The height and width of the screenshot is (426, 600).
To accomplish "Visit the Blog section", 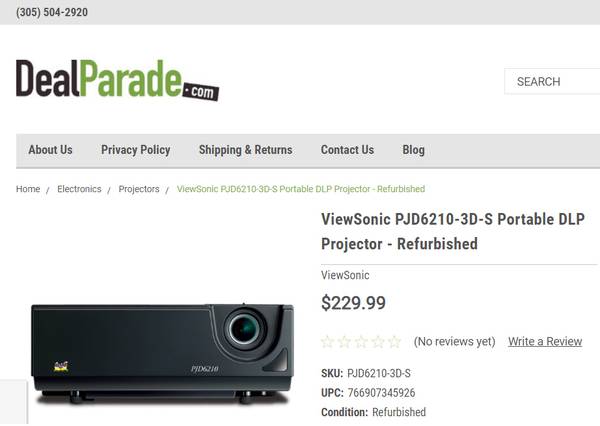I will (x=414, y=150).
